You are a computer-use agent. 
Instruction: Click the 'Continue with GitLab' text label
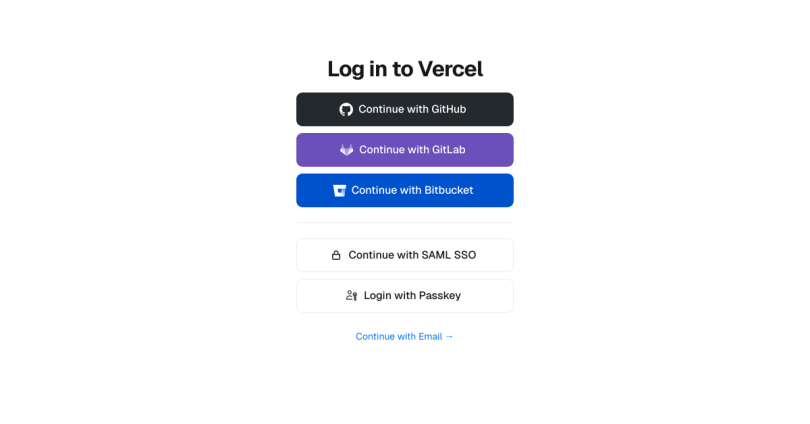coord(412,150)
